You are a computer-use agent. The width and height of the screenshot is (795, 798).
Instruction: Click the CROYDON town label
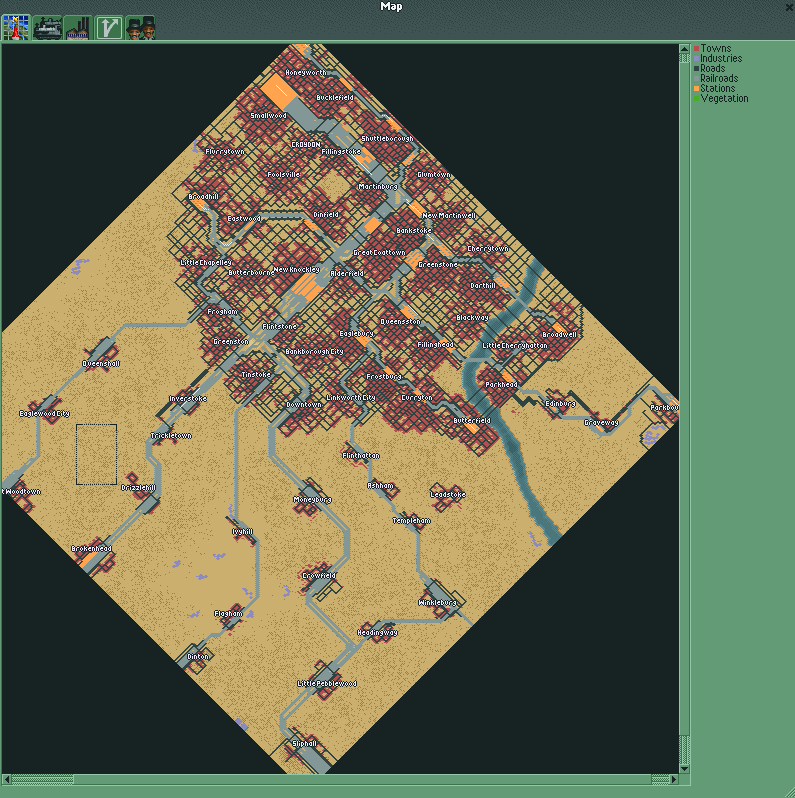coord(306,145)
